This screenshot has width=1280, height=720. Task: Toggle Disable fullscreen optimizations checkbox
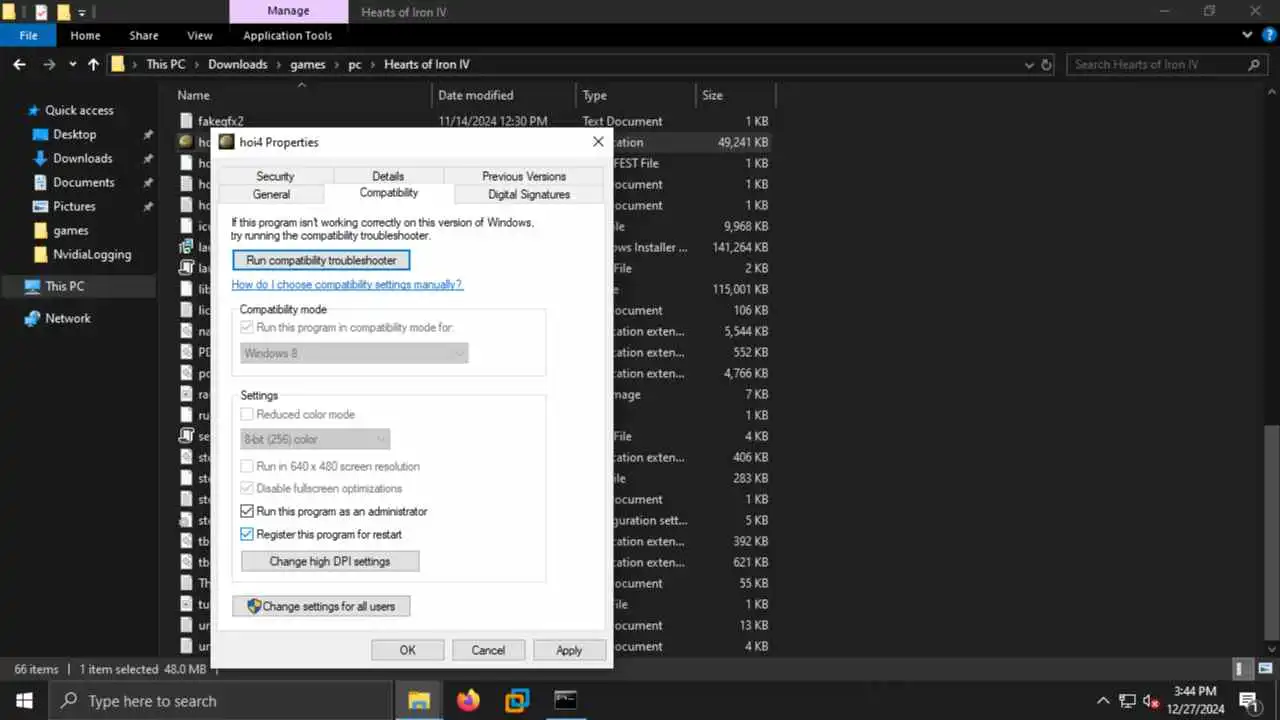click(247, 488)
